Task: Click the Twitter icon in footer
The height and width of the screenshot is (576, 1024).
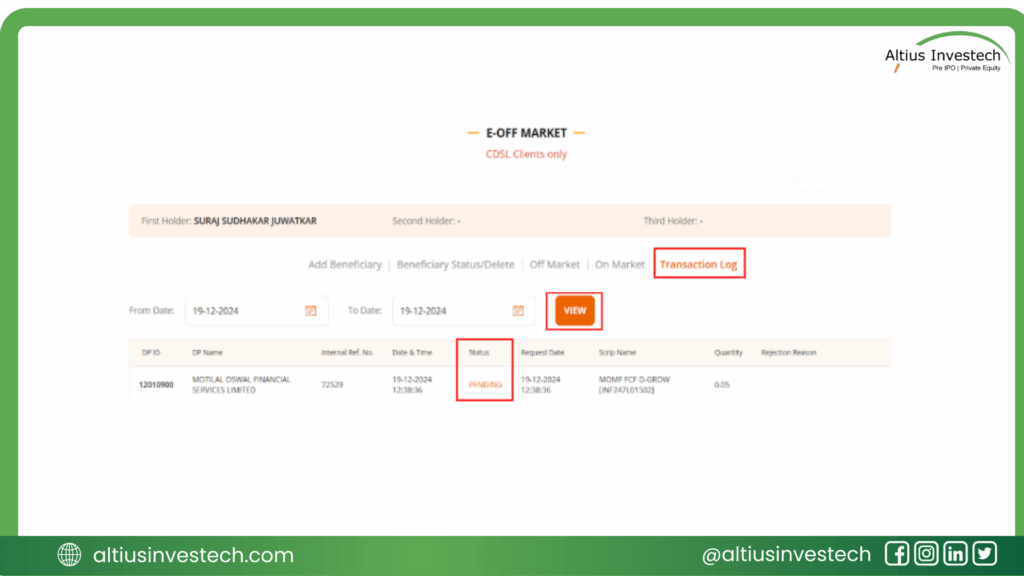Action: (x=985, y=554)
